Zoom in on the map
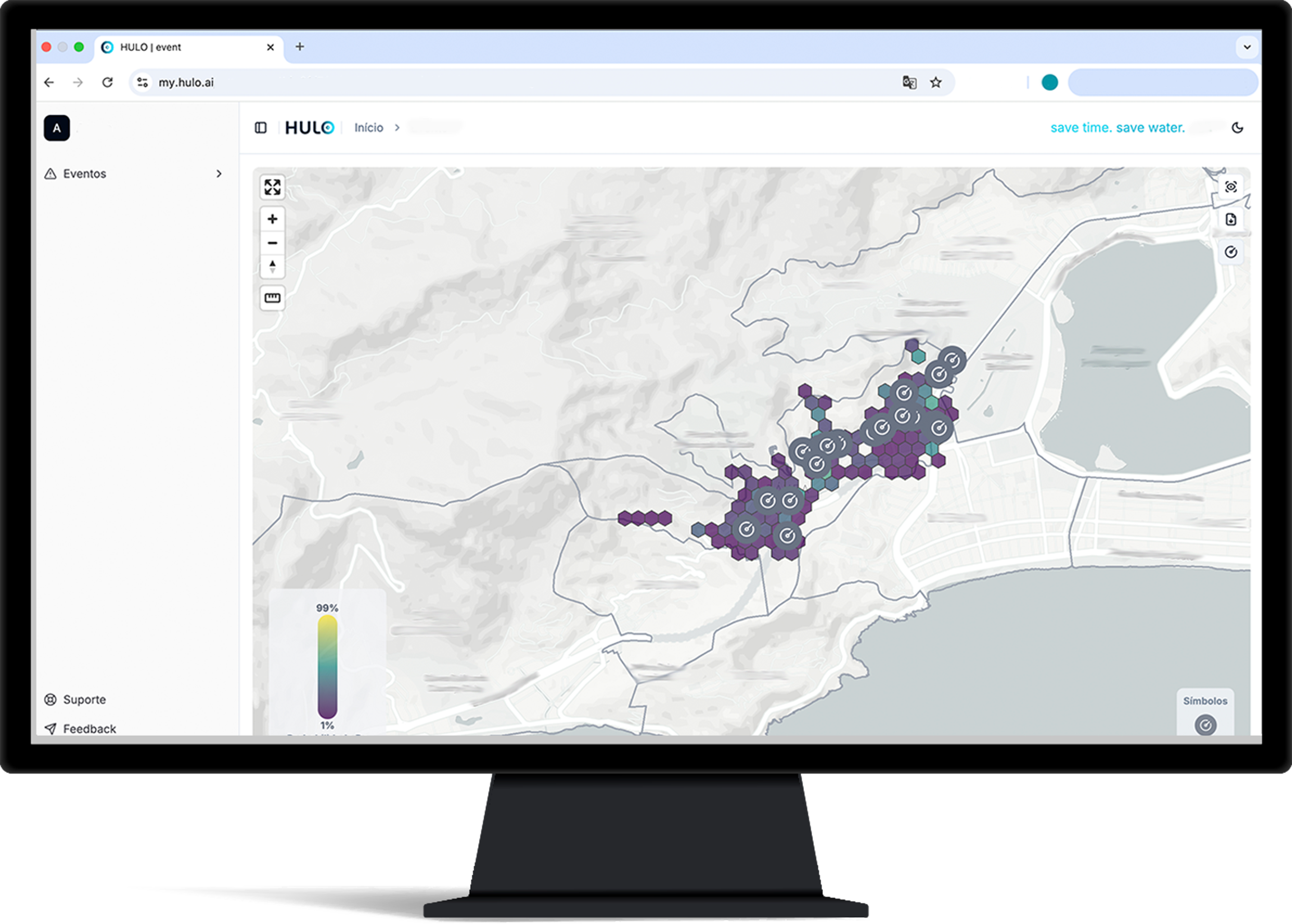 (x=272, y=219)
